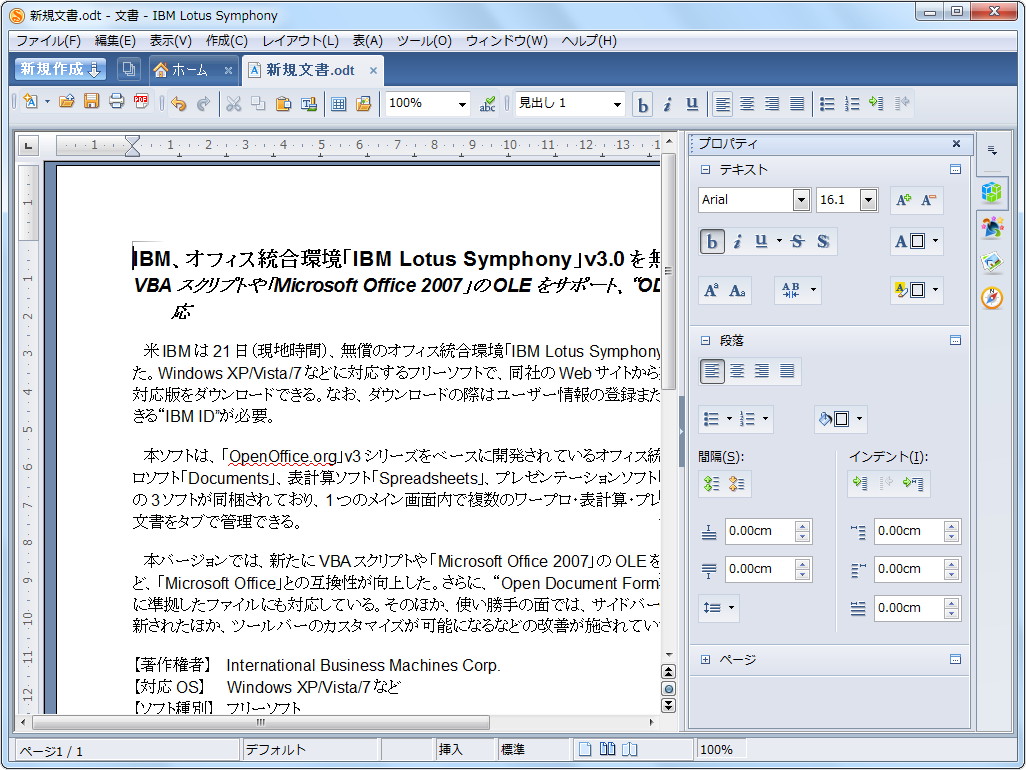Collapse the 段落 section
Viewport: 1026px width, 770px height.
pos(705,341)
